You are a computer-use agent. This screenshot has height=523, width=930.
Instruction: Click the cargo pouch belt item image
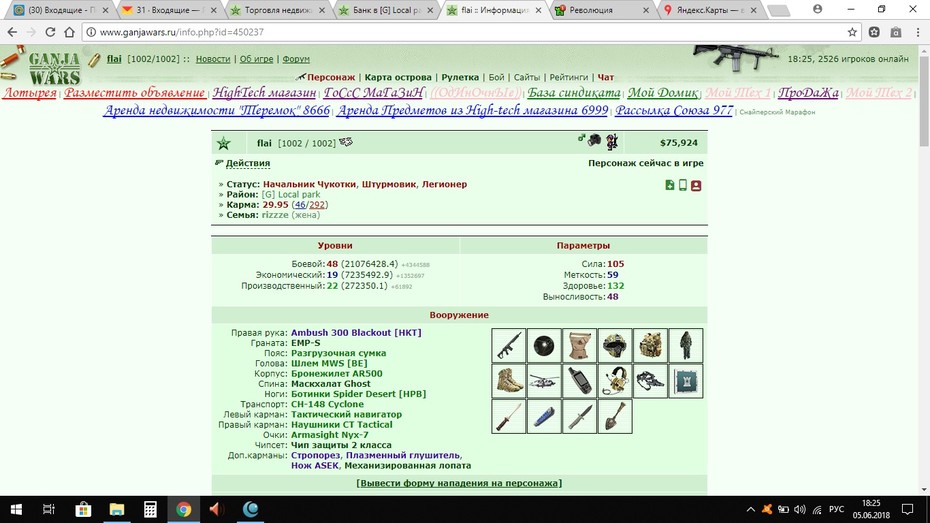point(579,345)
